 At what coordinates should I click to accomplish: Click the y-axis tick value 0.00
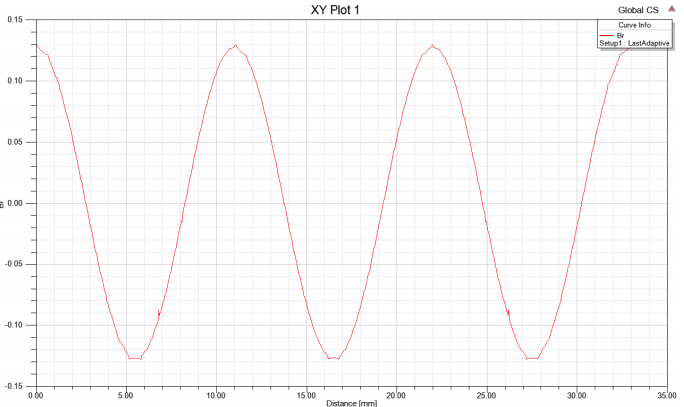(x=15, y=203)
